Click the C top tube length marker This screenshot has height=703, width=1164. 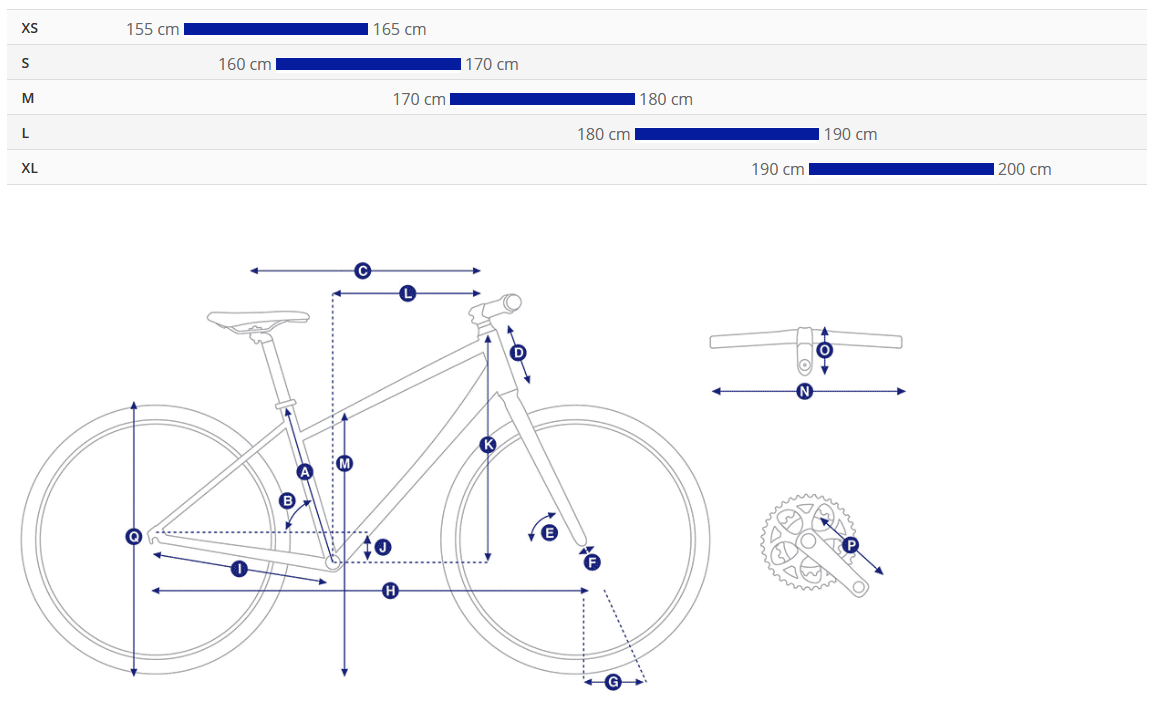[363, 271]
